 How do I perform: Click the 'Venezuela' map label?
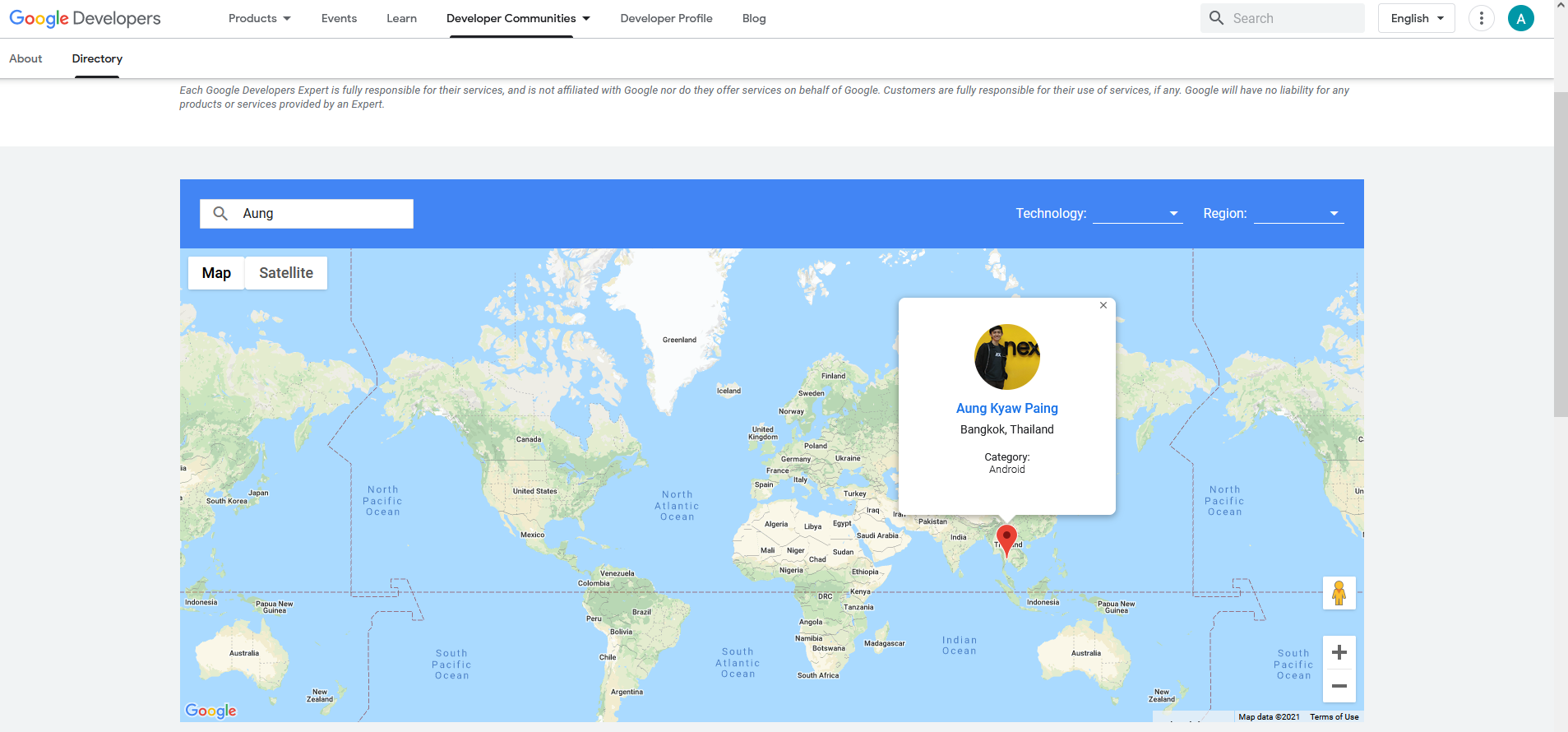coord(617,573)
